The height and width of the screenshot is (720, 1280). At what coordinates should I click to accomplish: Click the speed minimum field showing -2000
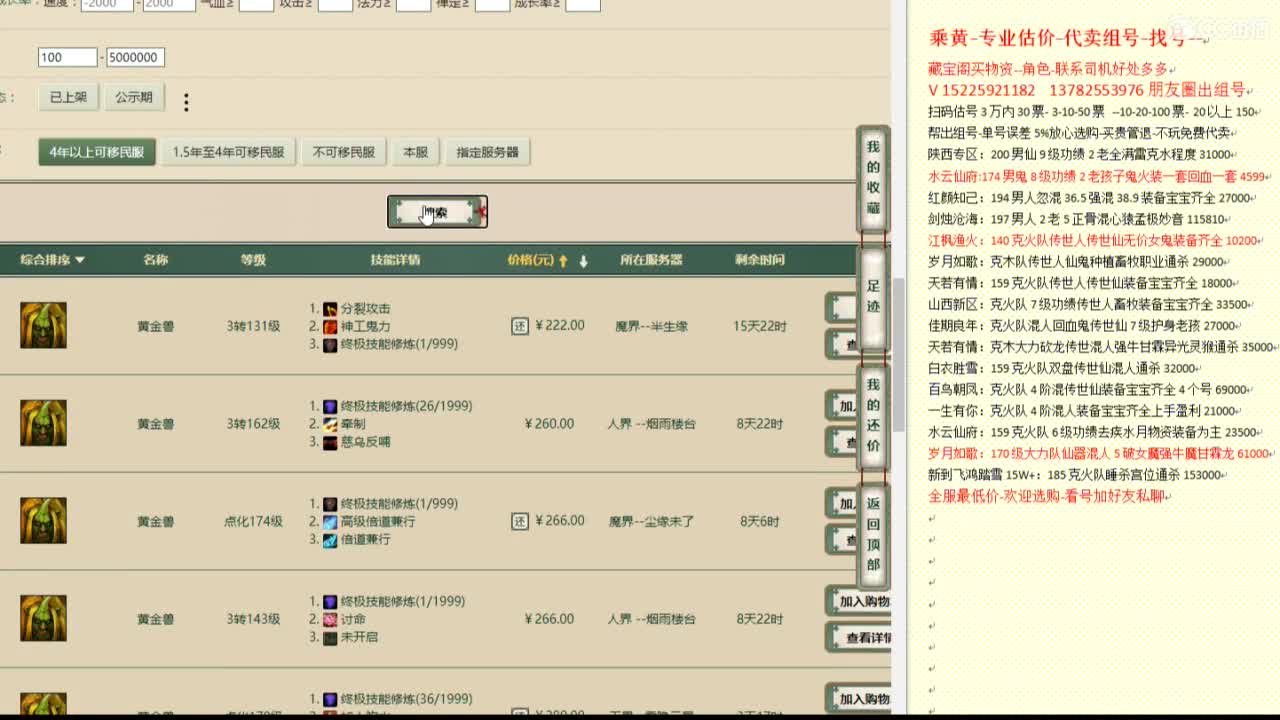107,5
